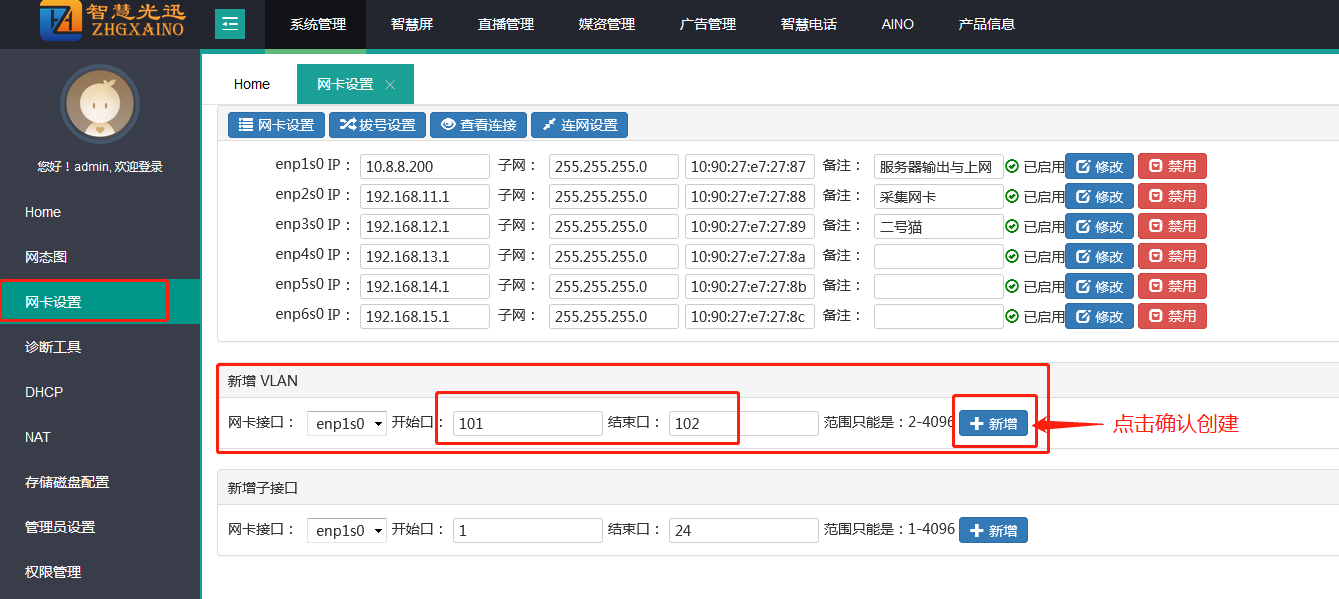
Task: Collapse the sidebar with the hamburger icon
Action: (230, 24)
